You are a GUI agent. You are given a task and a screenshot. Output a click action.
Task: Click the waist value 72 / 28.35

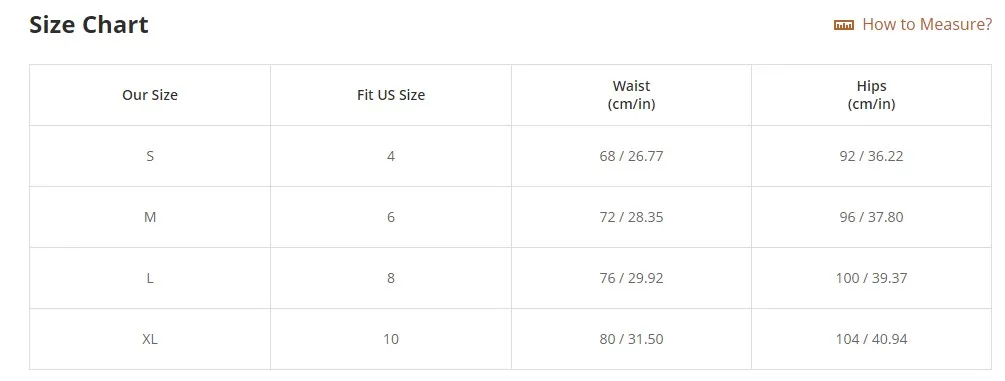tap(631, 217)
